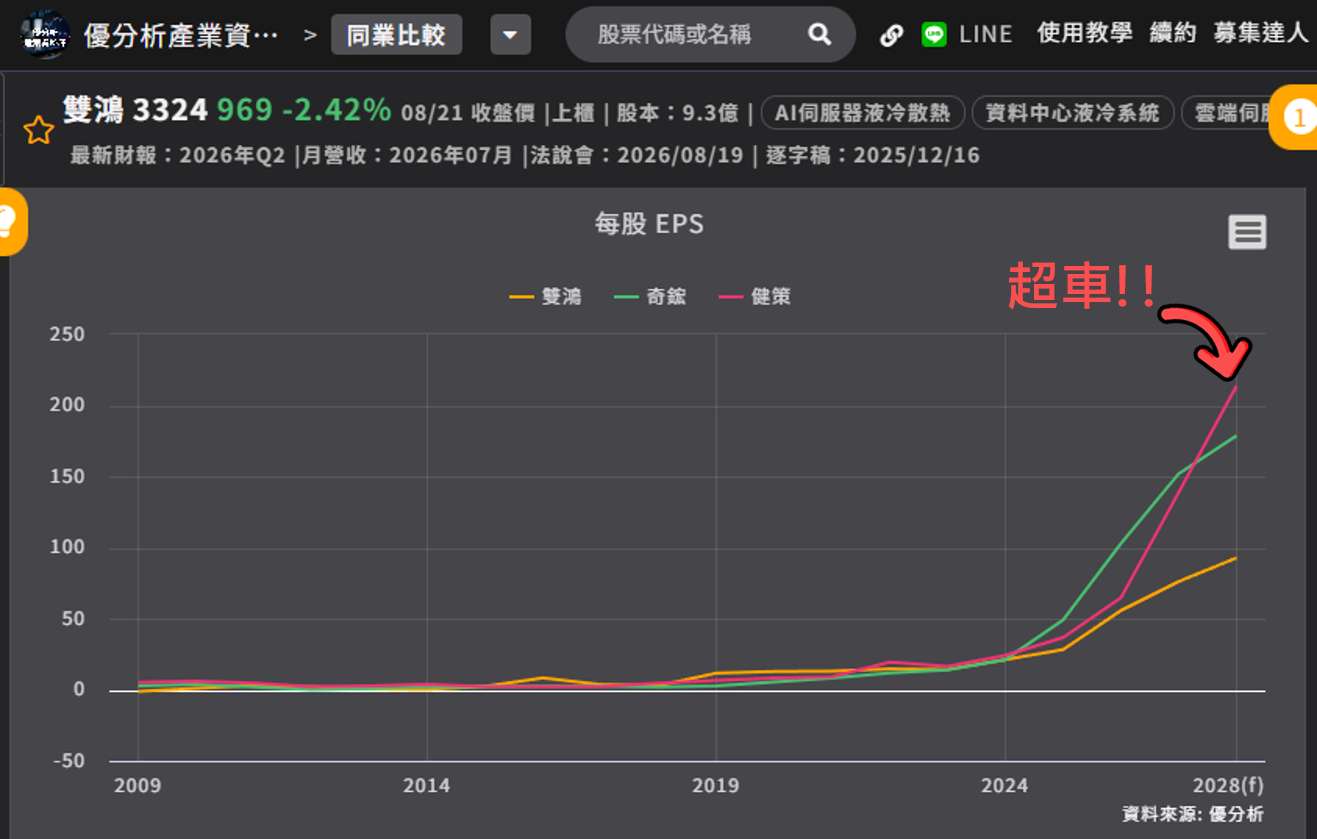The height and width of the screenshot is (839, 1317).
Task: Click the AI伺服器液冷散熱 tag
Action: point(863,113)
